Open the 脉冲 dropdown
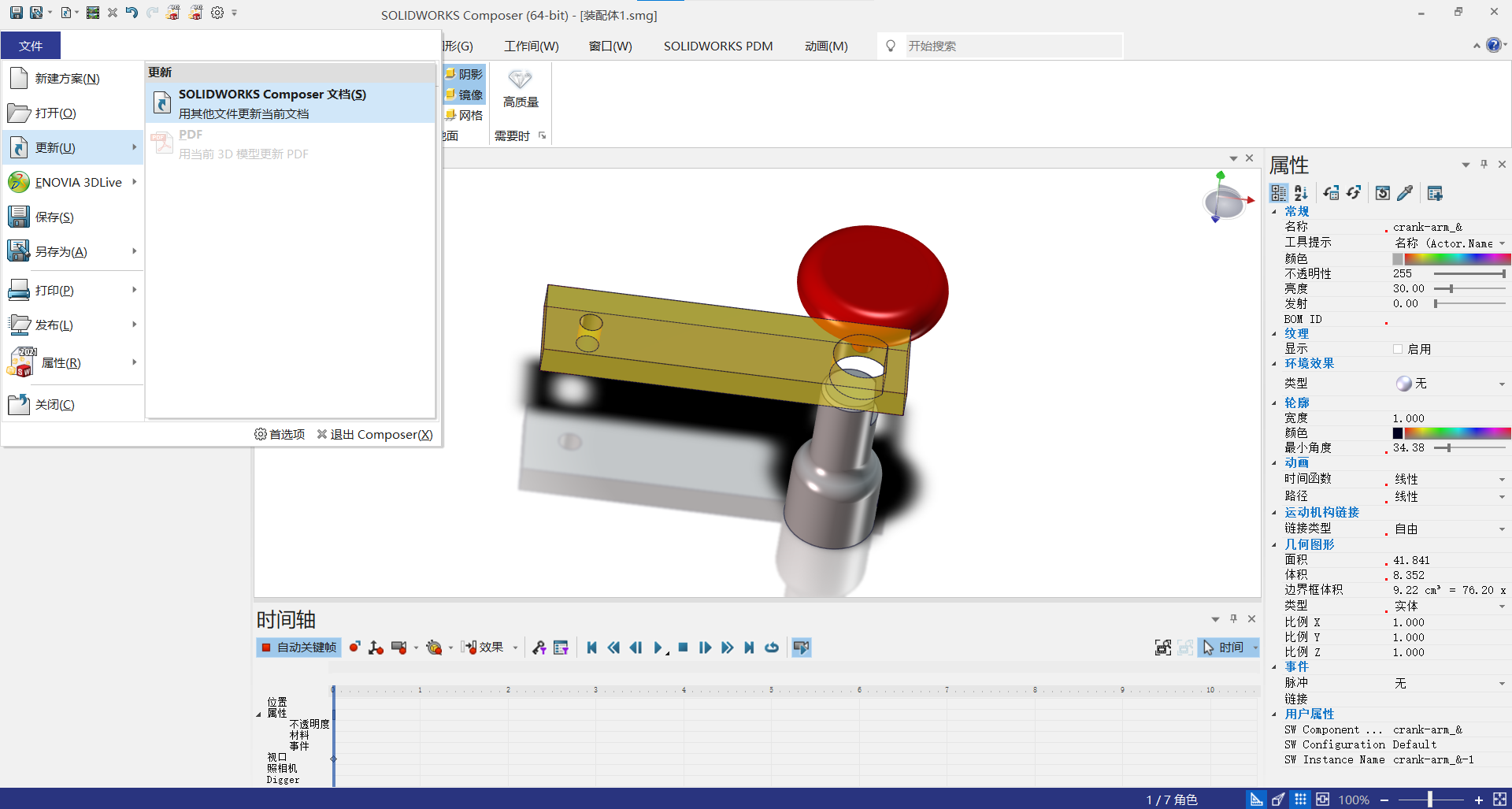The height and width of the screenshot is (809, 1512). [1502, 684]
